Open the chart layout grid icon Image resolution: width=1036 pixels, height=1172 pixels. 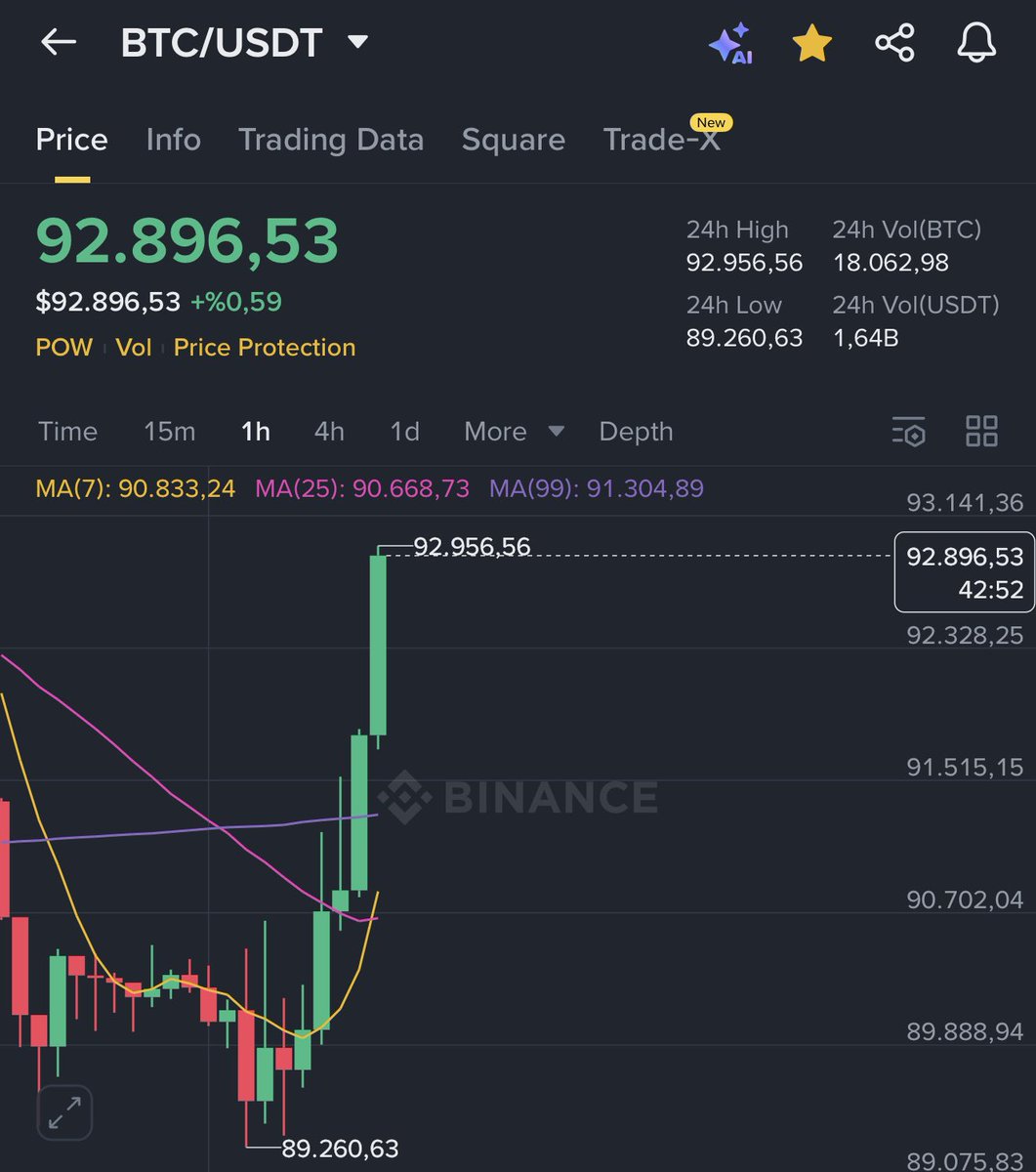(x=982, y=431)
